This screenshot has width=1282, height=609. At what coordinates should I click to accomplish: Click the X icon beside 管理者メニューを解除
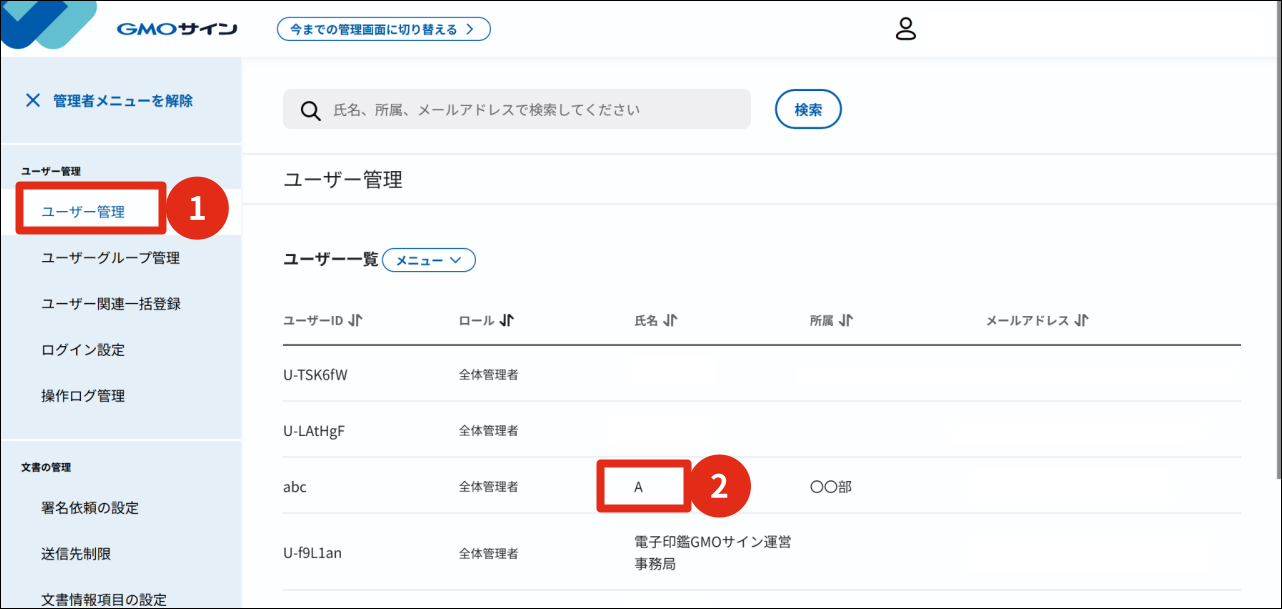pos(33,100)
